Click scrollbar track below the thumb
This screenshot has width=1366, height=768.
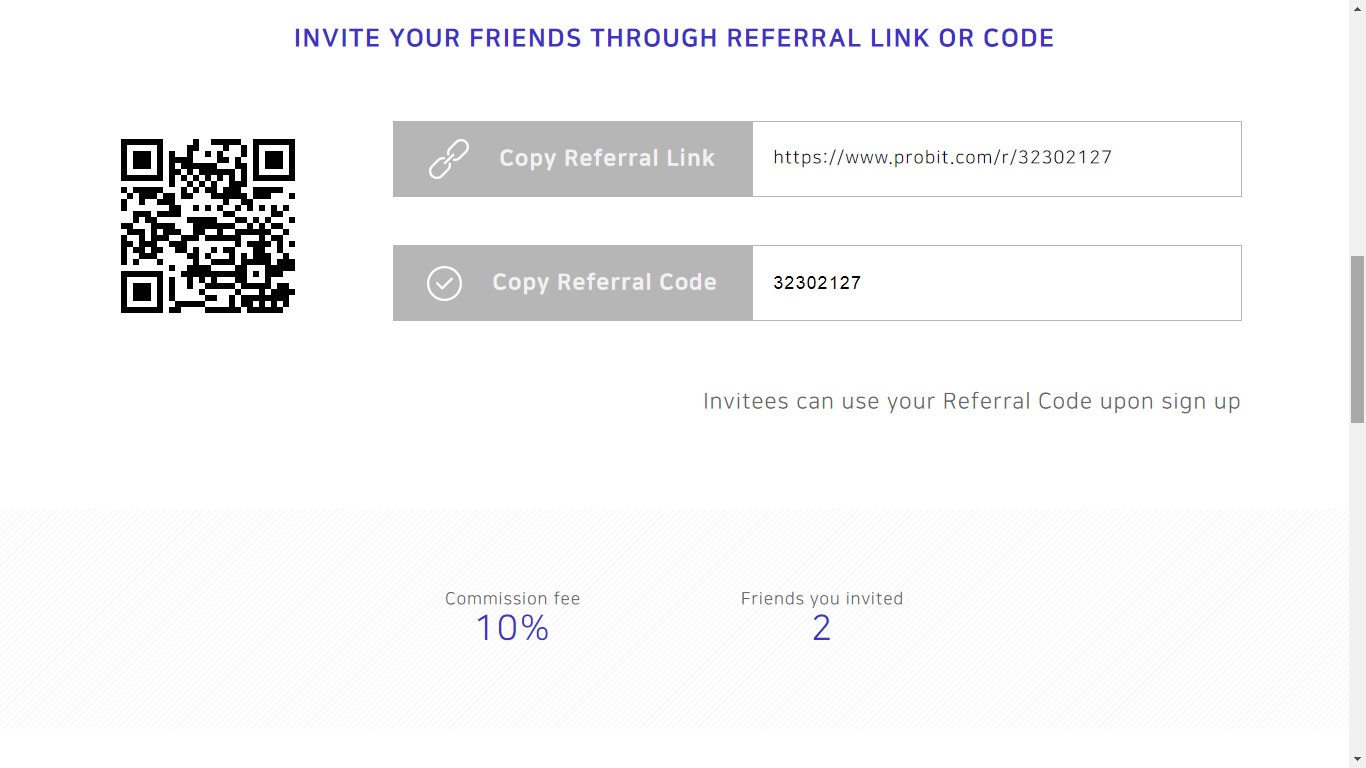[x=1357, y=587]
